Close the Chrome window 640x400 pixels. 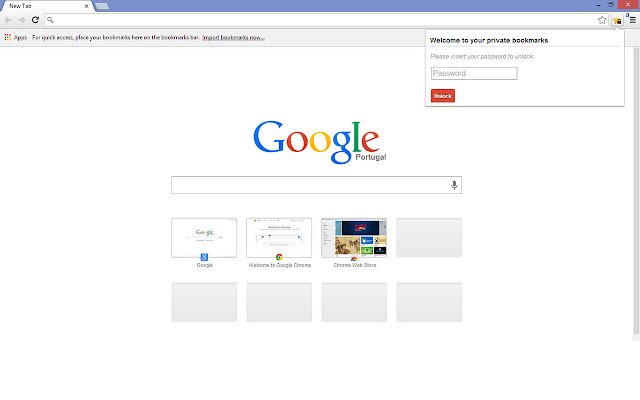[x=629, y=4]
